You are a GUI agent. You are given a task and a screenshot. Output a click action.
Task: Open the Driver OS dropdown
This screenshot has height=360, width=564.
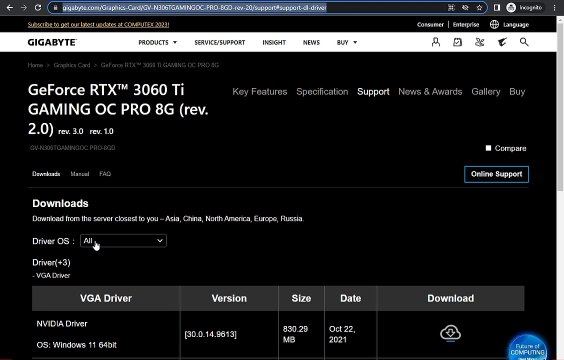(123, 241)
